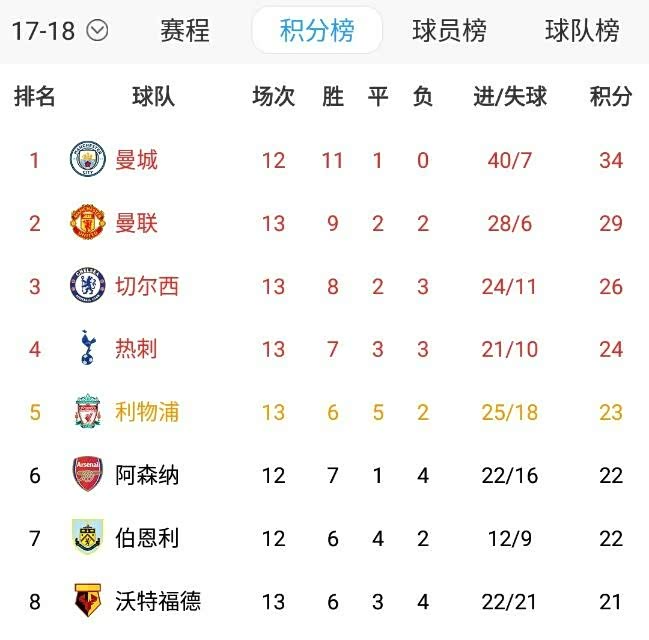Click the Chelsea club crest
Screen dimensions: 649x640
87,286
